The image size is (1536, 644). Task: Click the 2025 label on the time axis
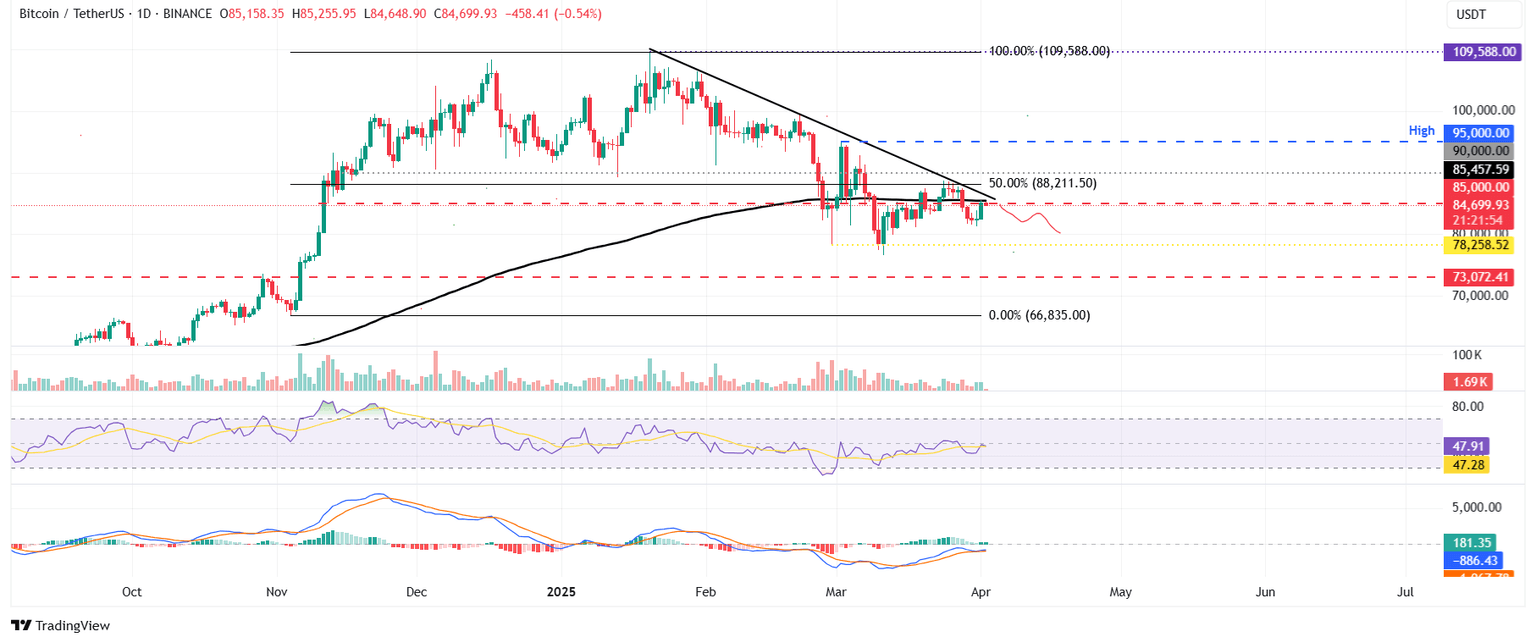point(561,592)
